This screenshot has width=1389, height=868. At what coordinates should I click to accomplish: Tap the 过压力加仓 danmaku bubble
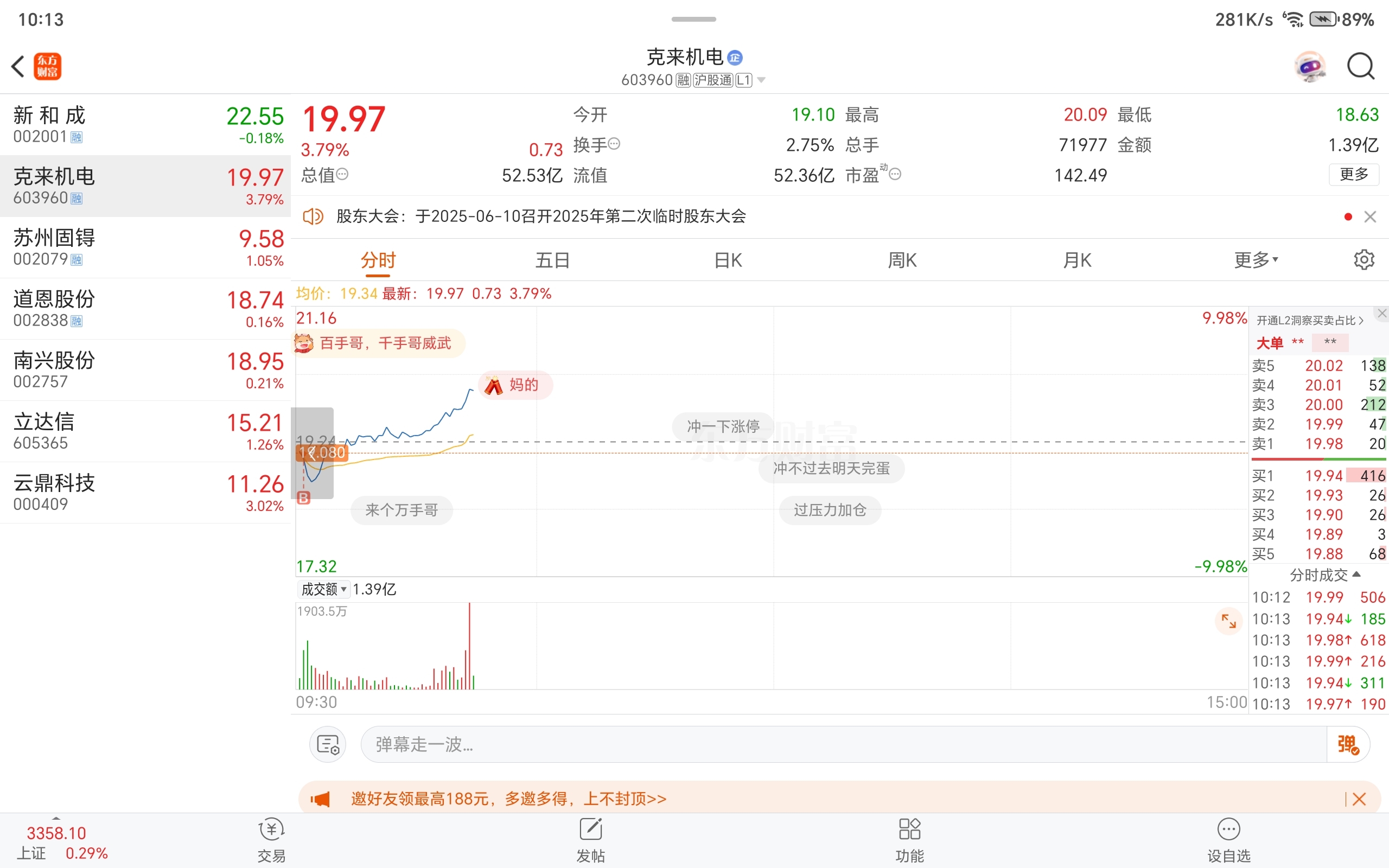pos(830,510)
